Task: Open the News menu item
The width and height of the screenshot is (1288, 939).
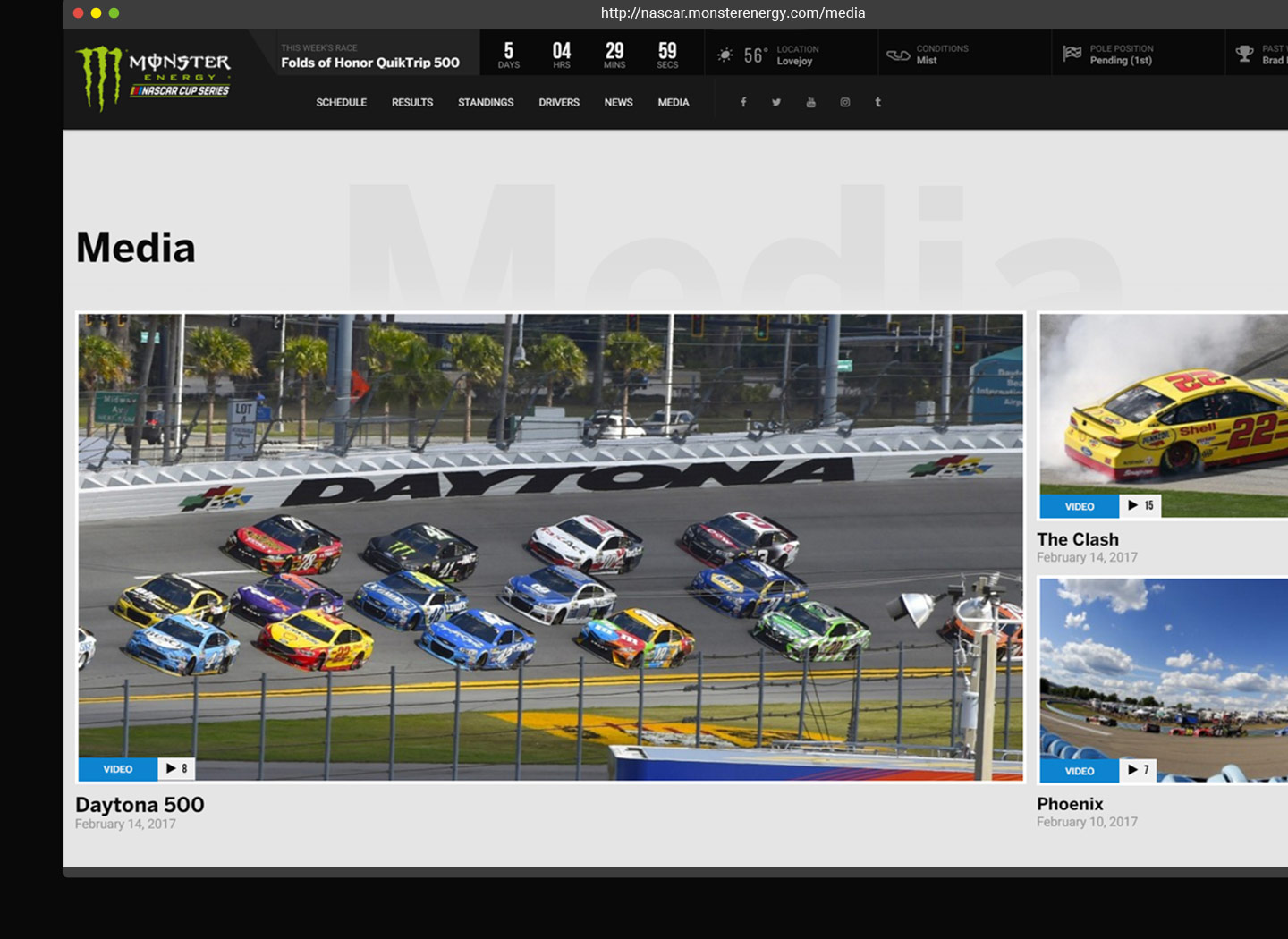Action: (618, 103)
